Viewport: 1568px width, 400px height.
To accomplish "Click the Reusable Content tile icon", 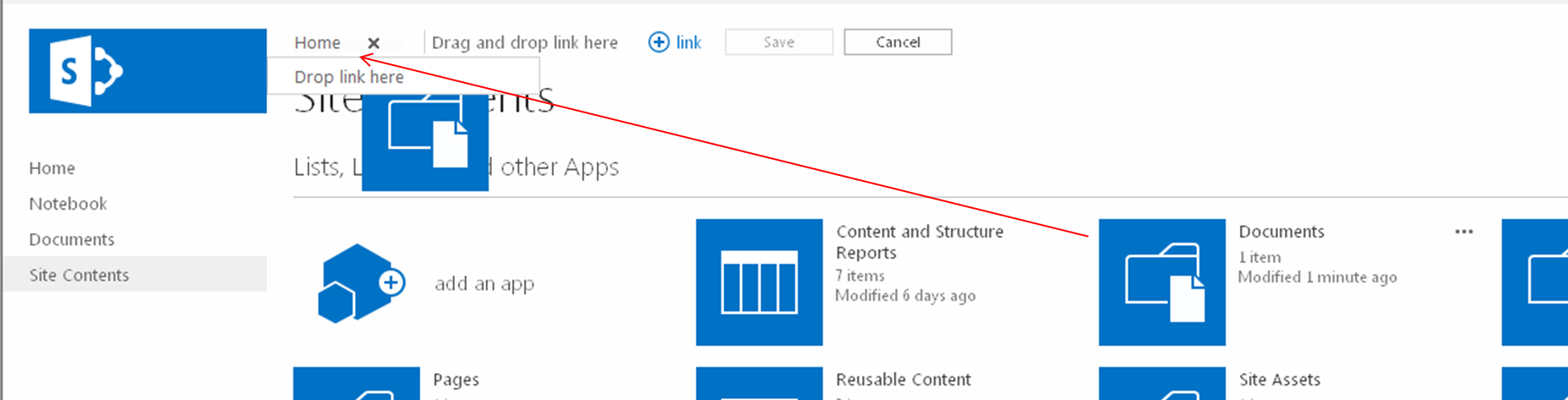I will tap(759, 383).
